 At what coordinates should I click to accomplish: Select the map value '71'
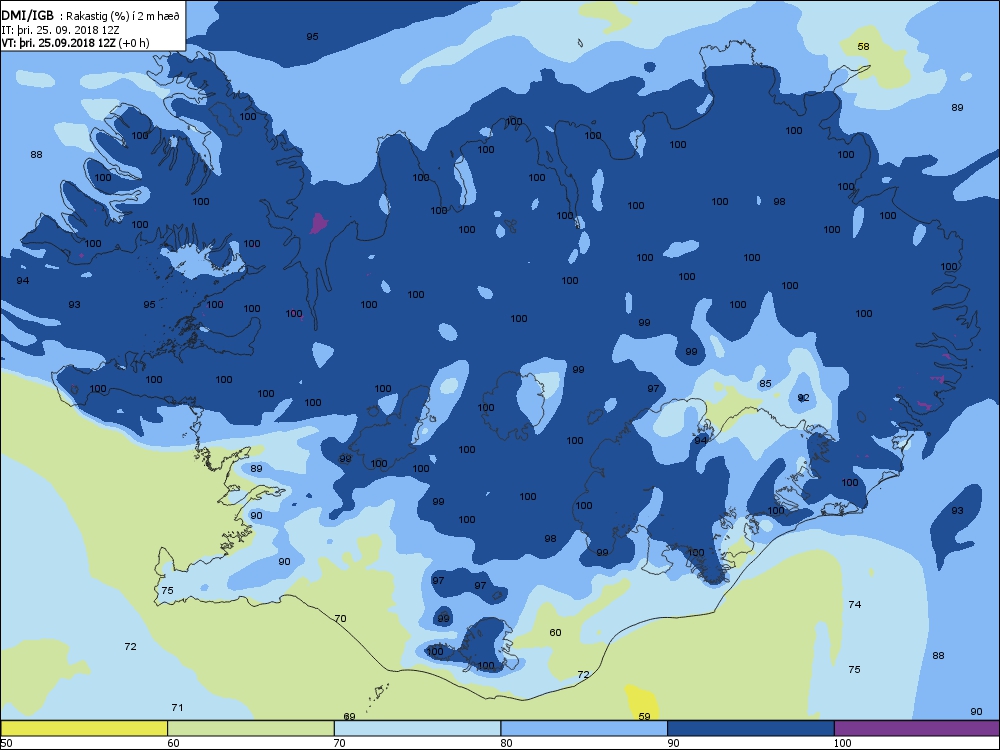click(x=177, y=707)
